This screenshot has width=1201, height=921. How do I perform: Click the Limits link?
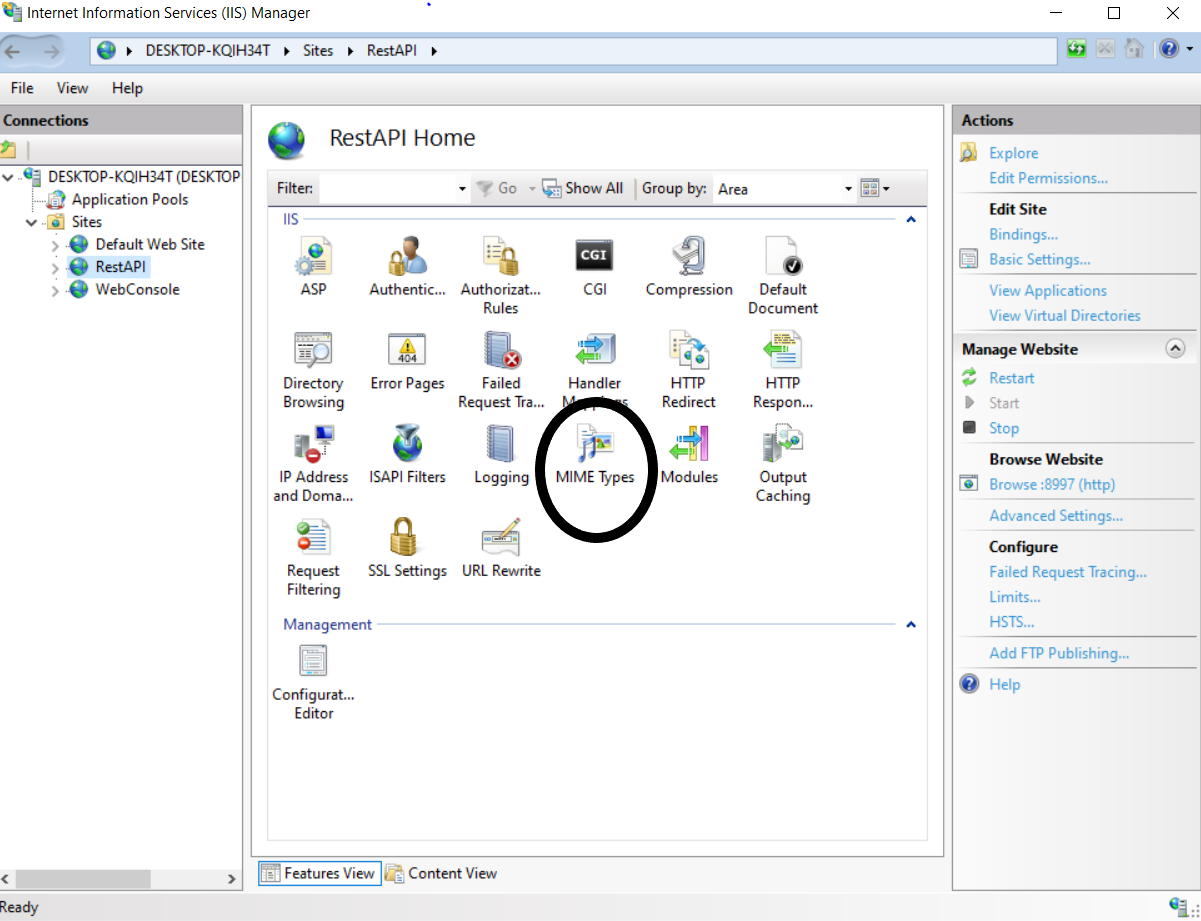click(1015, 597)
